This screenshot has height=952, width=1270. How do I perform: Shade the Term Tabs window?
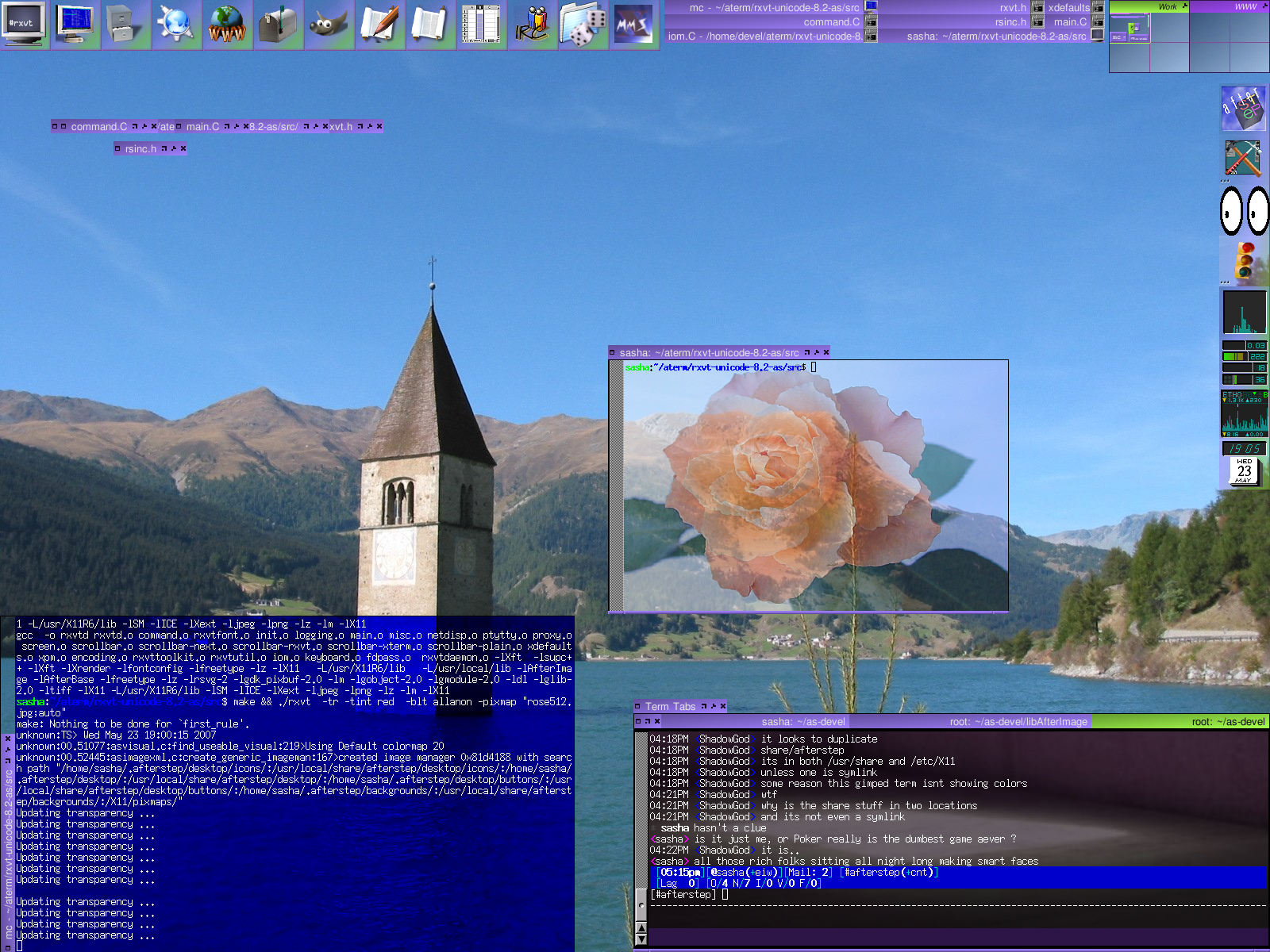pos(704,706)
